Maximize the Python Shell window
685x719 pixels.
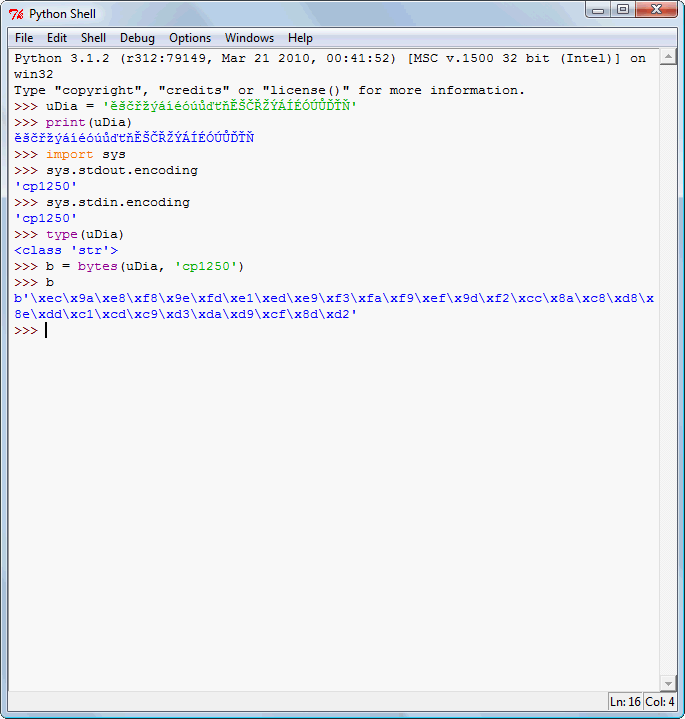point(623,10)
